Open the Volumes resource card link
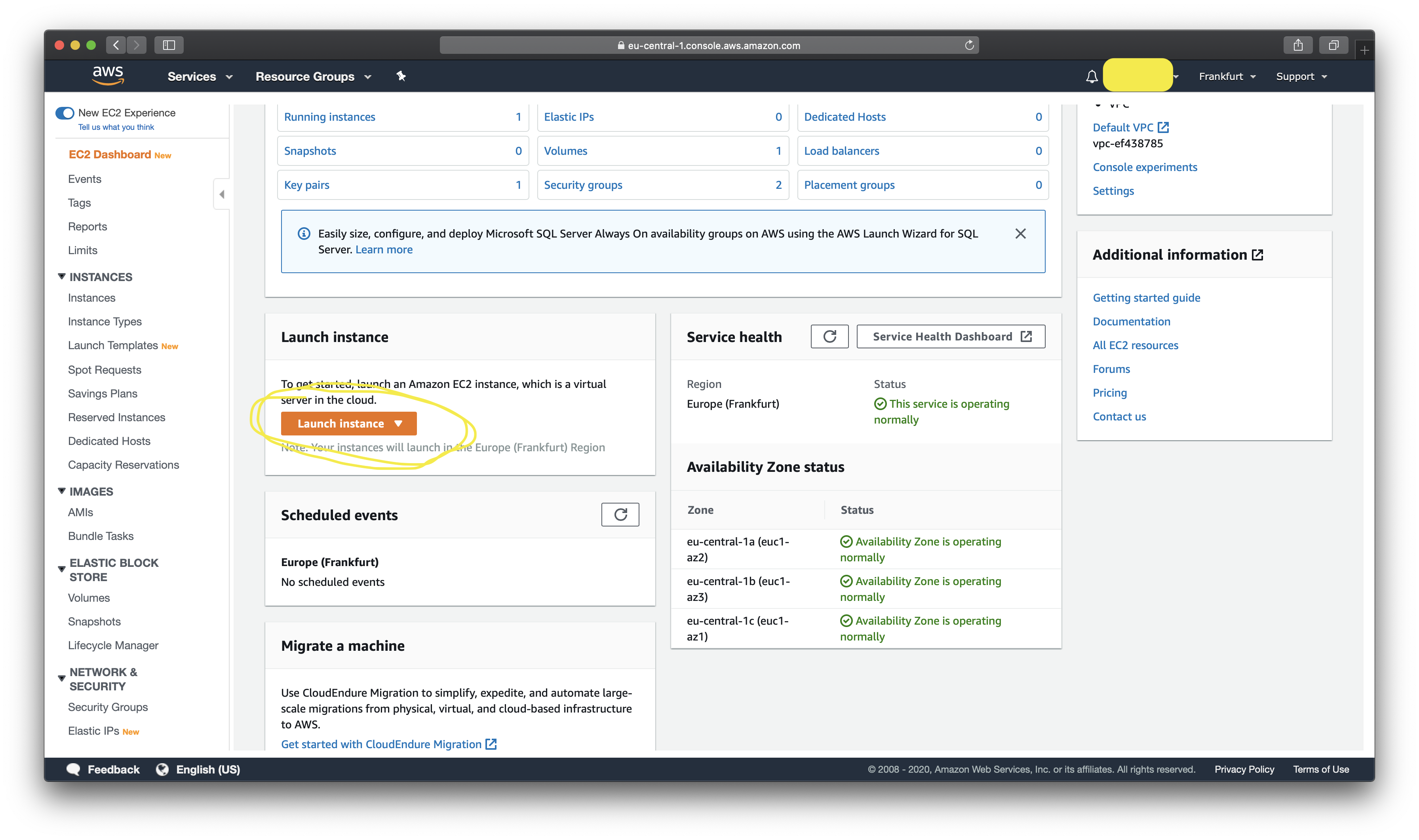The height and width of the screenshot is (840, 1419). [x=565, y=151]
